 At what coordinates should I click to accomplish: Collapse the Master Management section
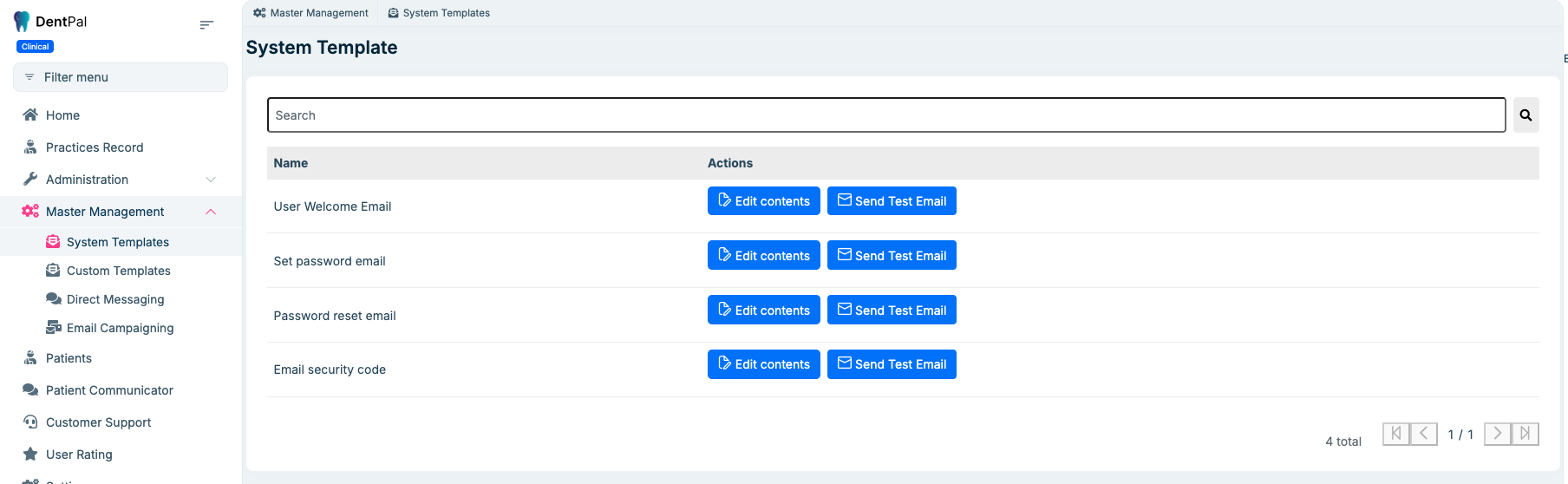click(210, 212)
